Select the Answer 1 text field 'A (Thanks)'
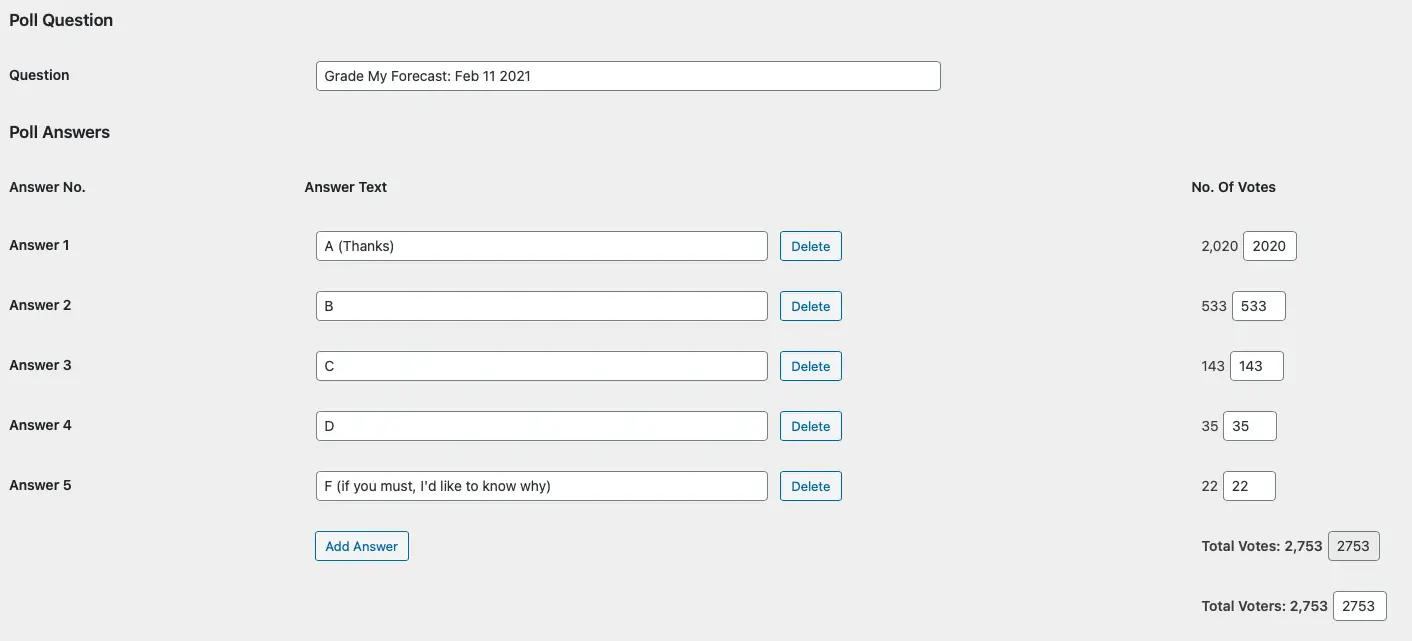The width and height of the screenshot is (1412, 641). (542, 246)
